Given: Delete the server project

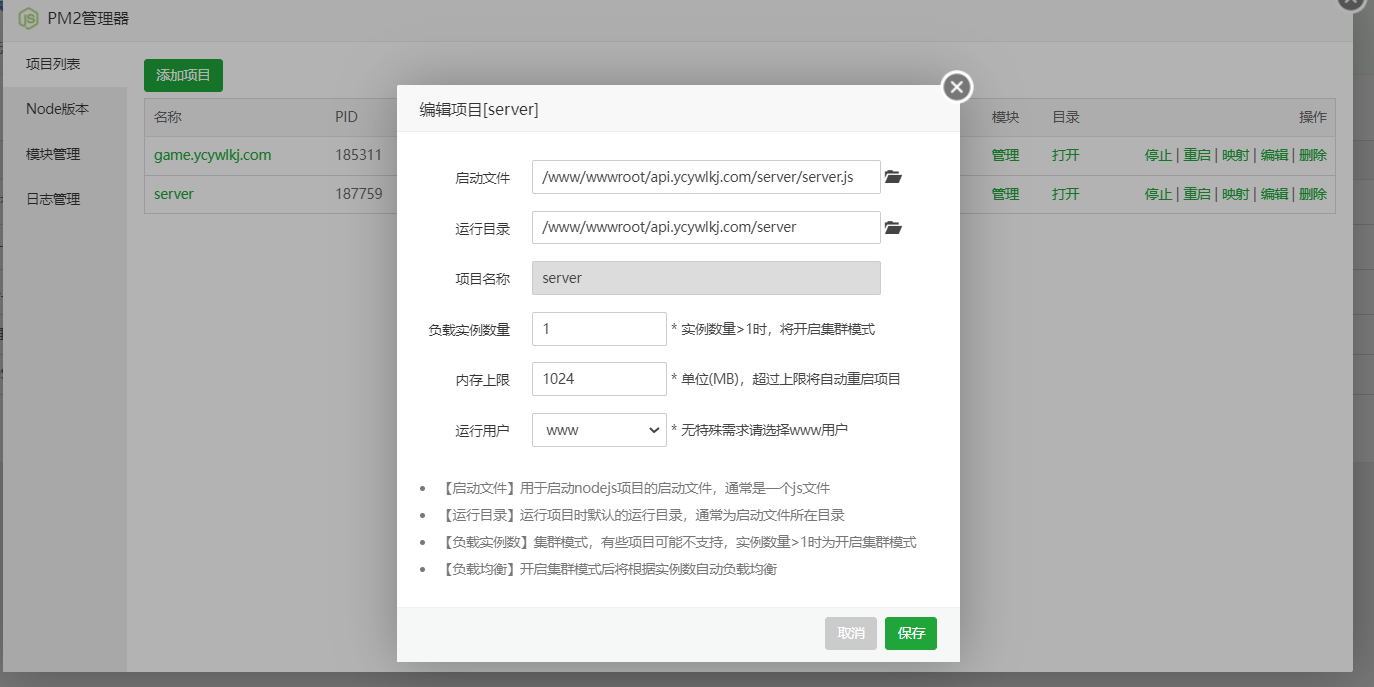Looking at the screenshot, I should [1312, 194].
